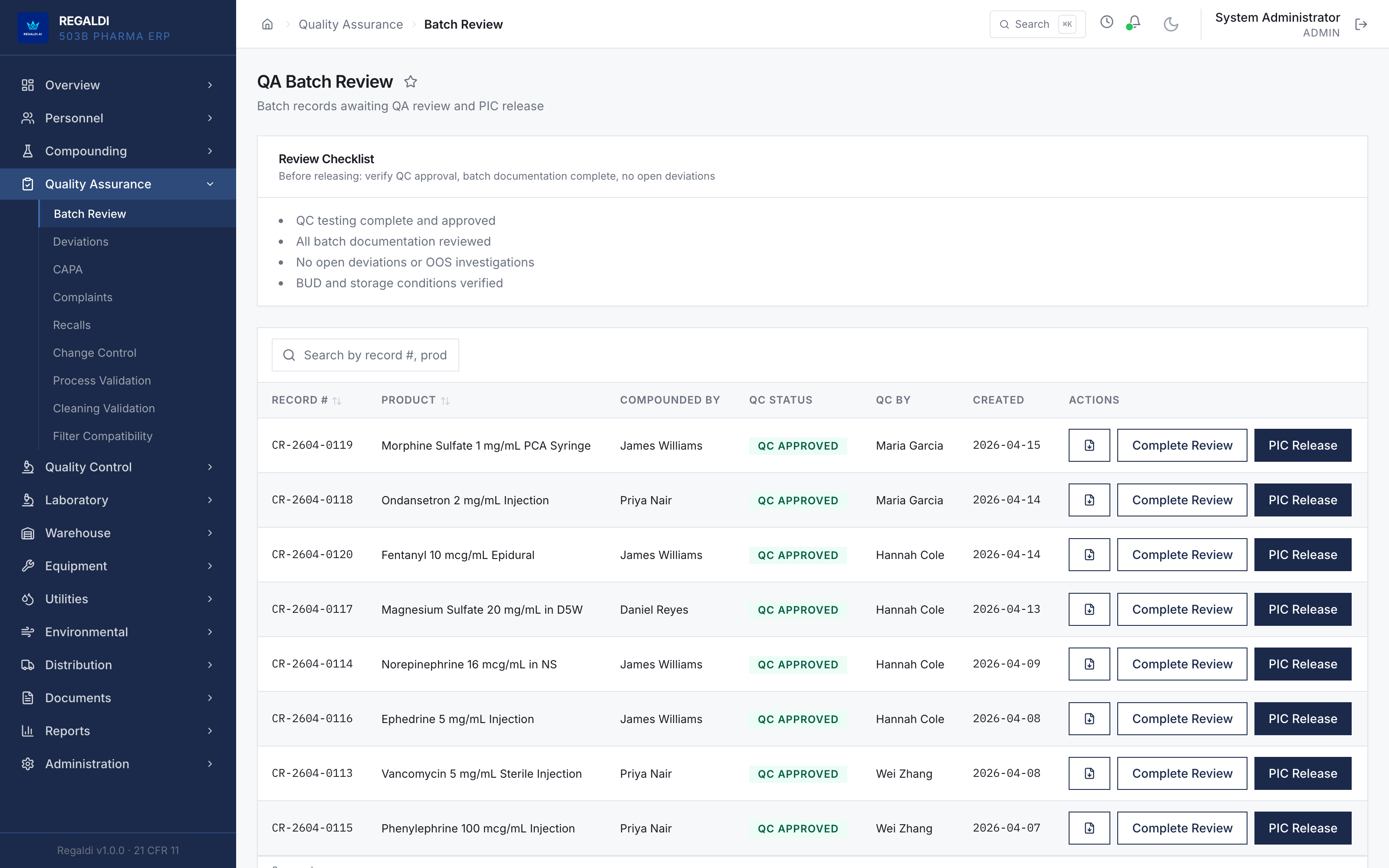Expand the Warehouse section chevron
Image resolution: width=1389 pixels, height=868 pixels.
click(210, 533)
